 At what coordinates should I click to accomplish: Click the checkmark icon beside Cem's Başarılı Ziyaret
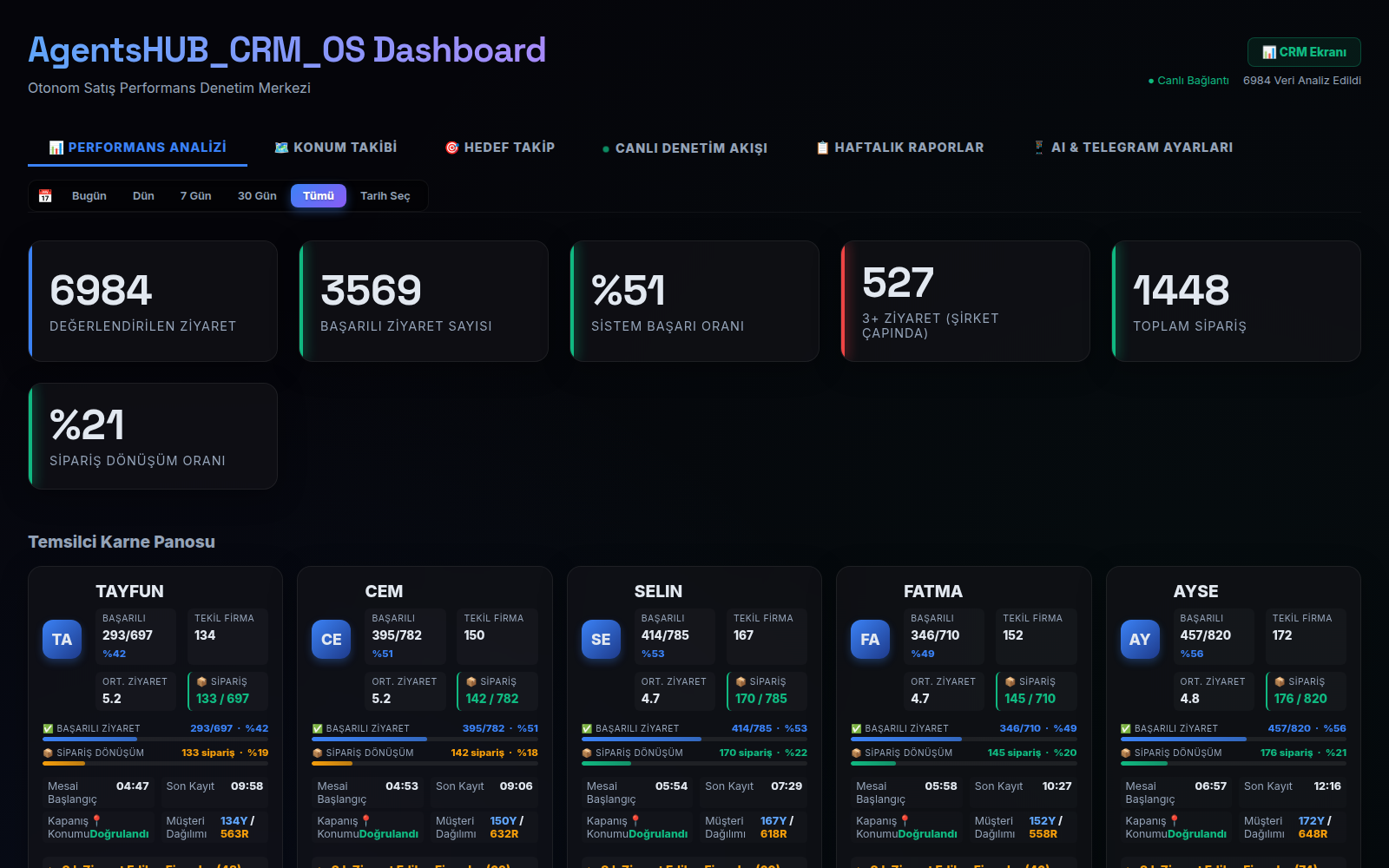[x=318, y=729]
